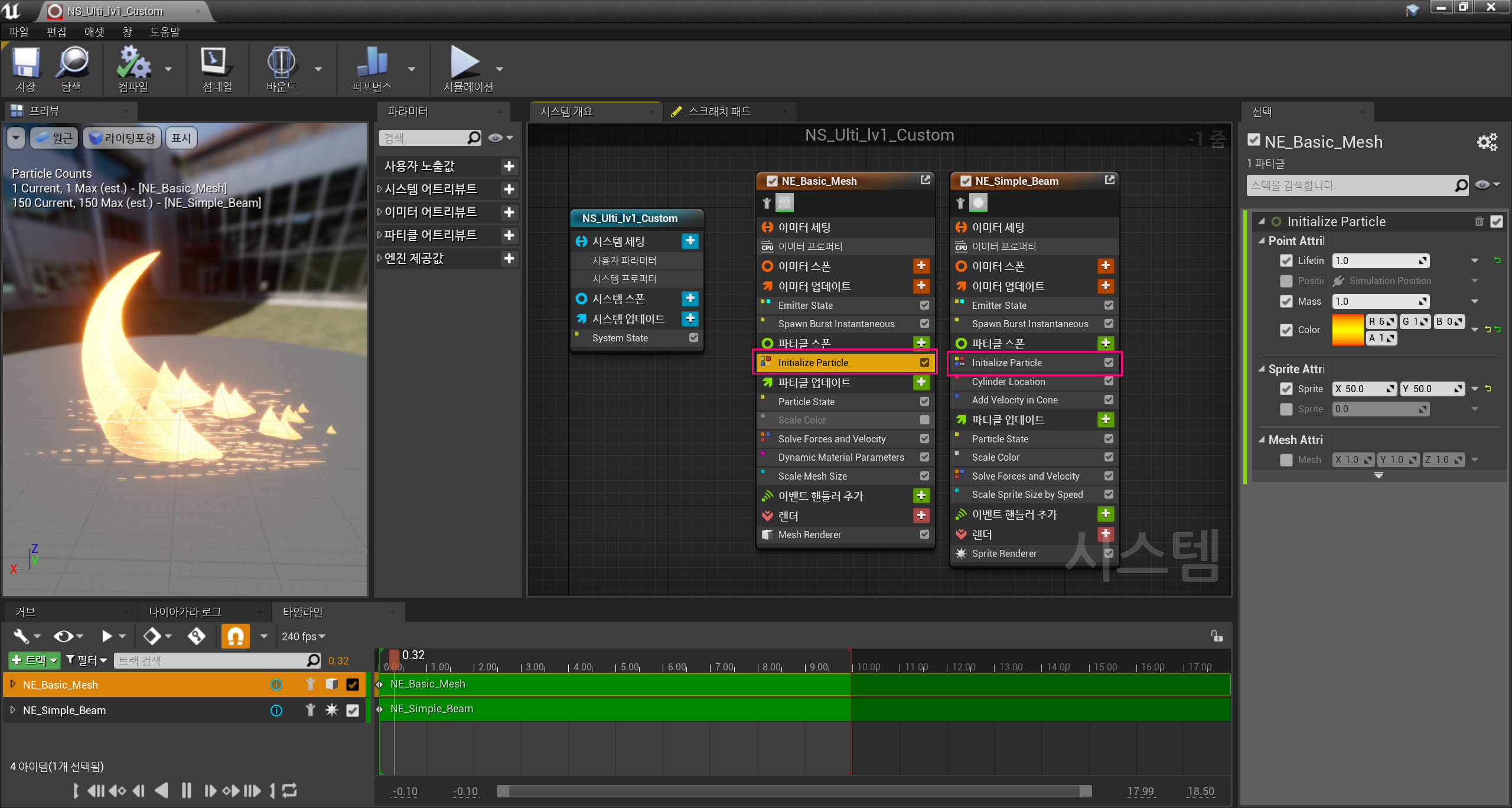Expand NE_Simple_Beam track in timeline list
Image resolution: width=1512 pixels, height=808 pixels.
coord(12,710)
